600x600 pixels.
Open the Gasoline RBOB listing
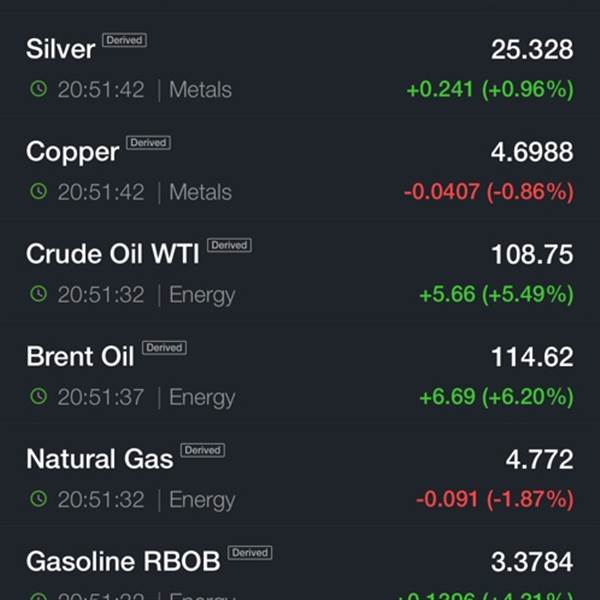[300, 564]
